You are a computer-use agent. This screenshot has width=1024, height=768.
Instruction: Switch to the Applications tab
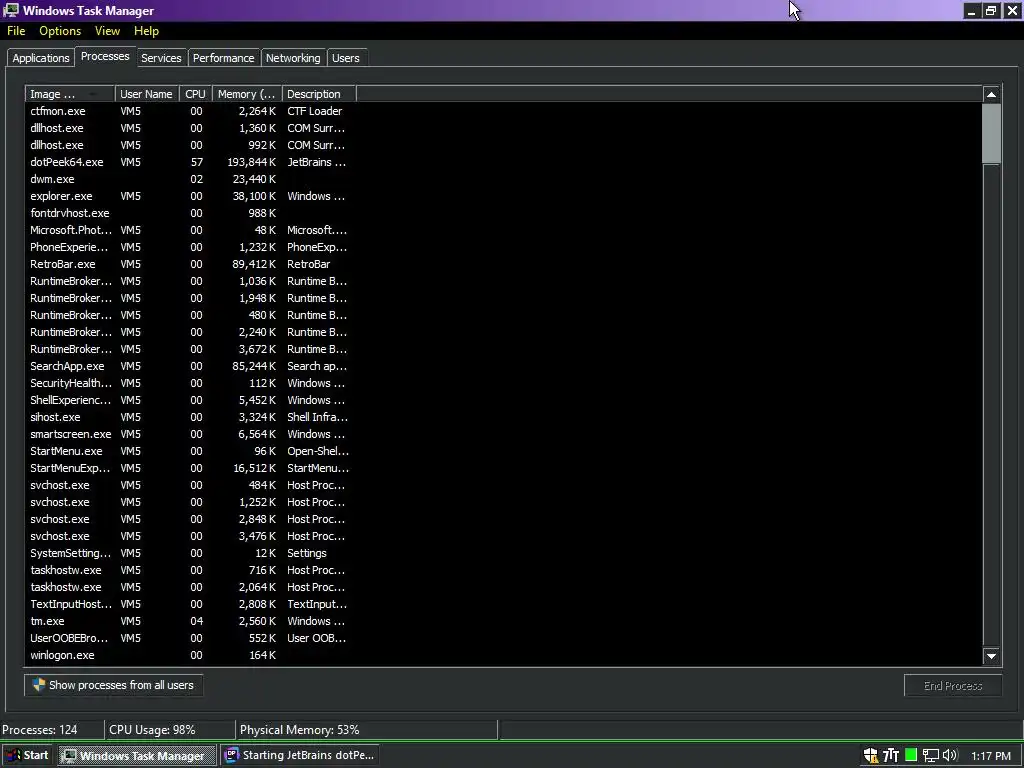pos(40,58)
